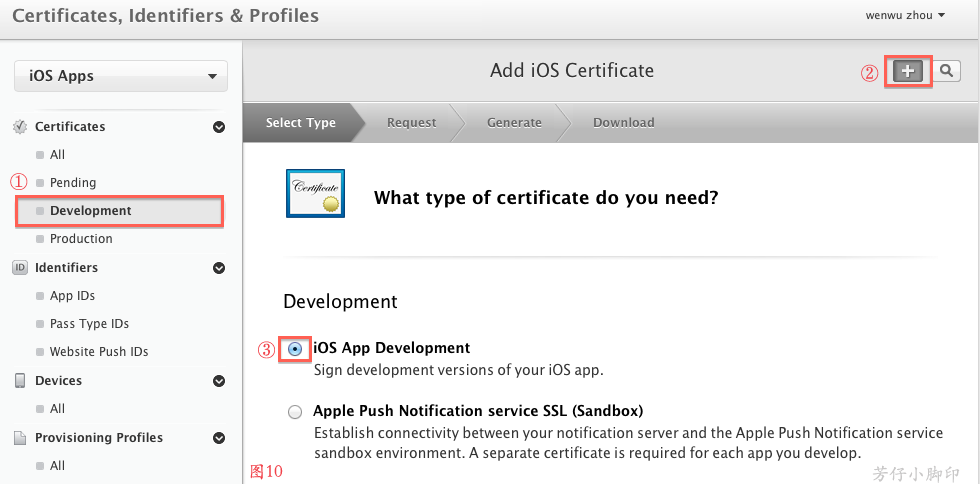Open All under Devices
The width and height of the screenshot is (980, 484).
point(57,409)
